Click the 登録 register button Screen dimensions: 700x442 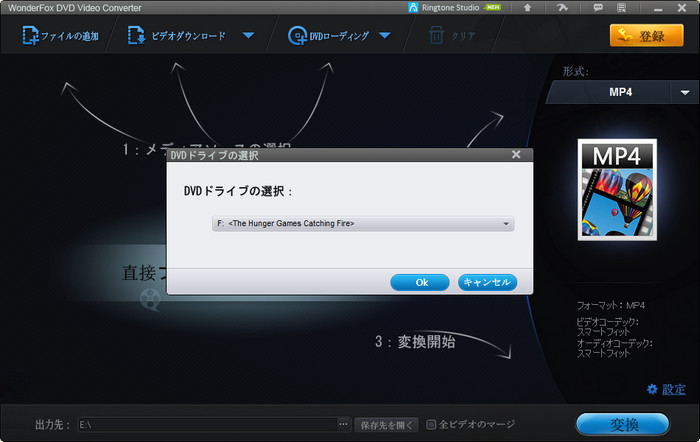click(646, 36)
